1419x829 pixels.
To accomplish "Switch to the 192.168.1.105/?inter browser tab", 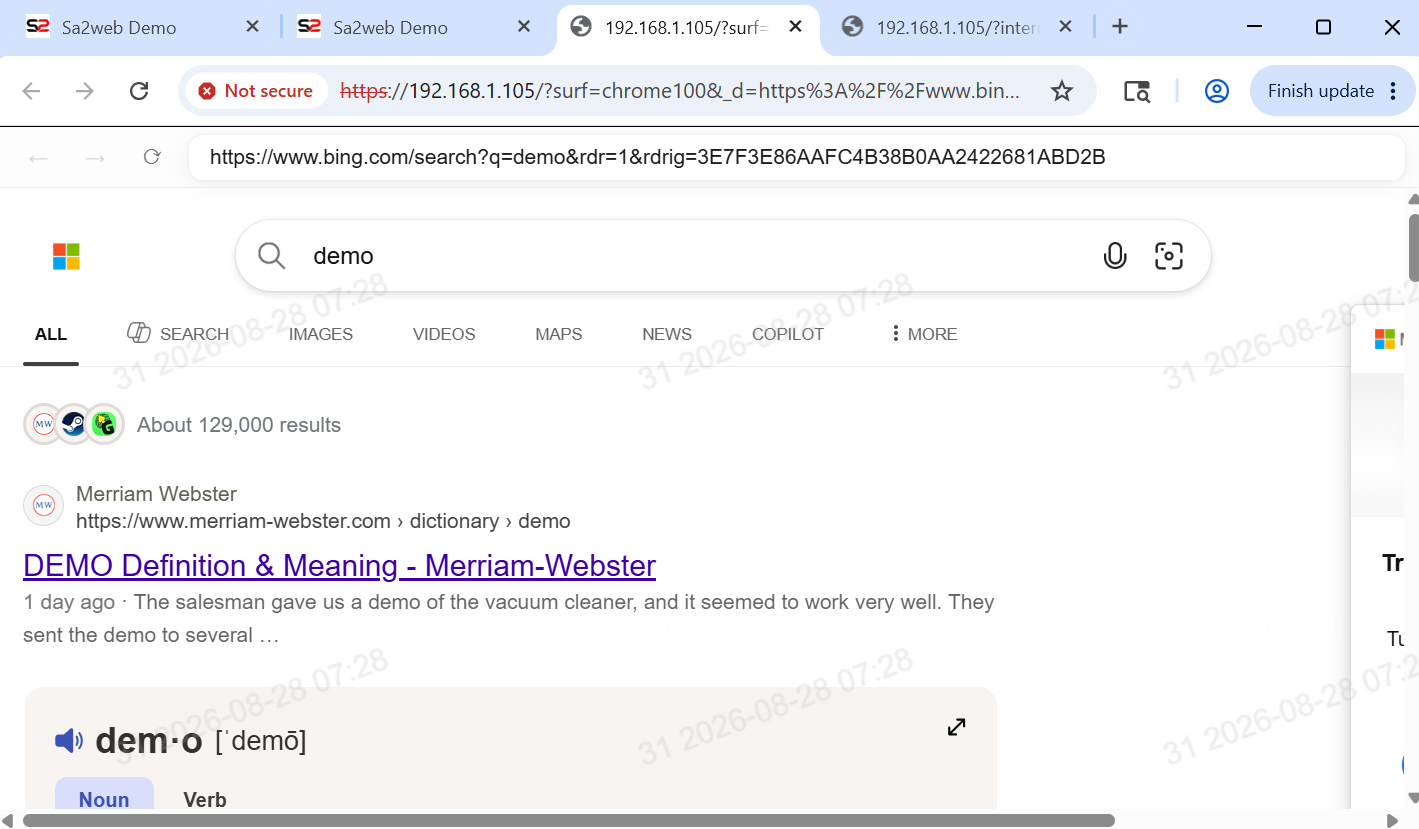I will (955, 27).
